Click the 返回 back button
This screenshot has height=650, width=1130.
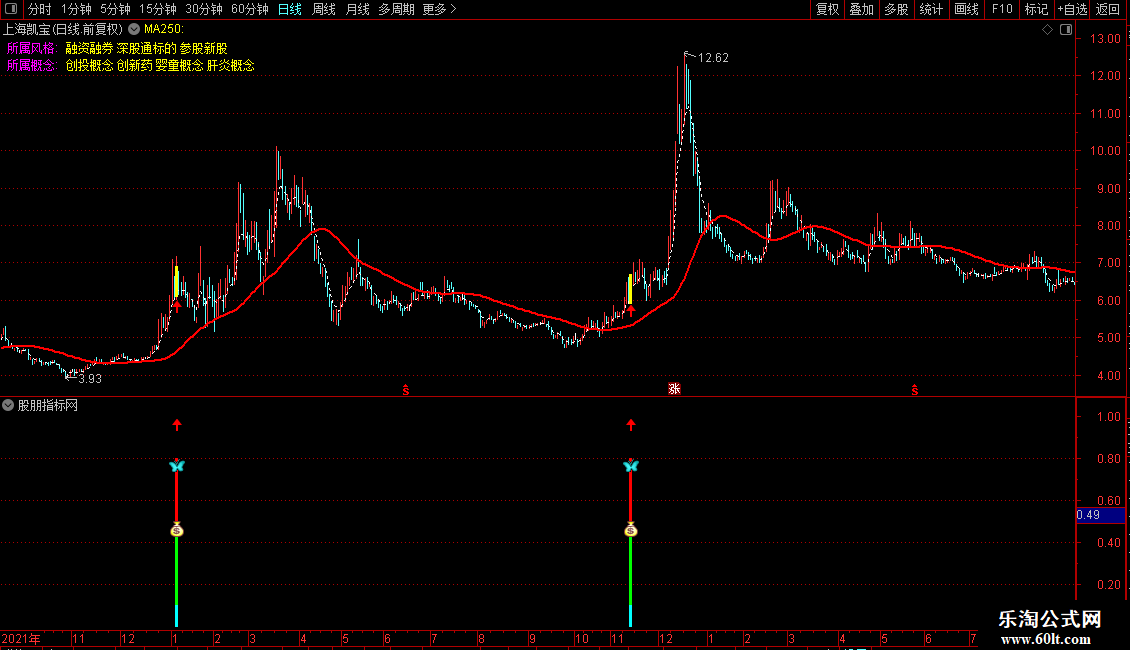click(x=1108, y=9)
